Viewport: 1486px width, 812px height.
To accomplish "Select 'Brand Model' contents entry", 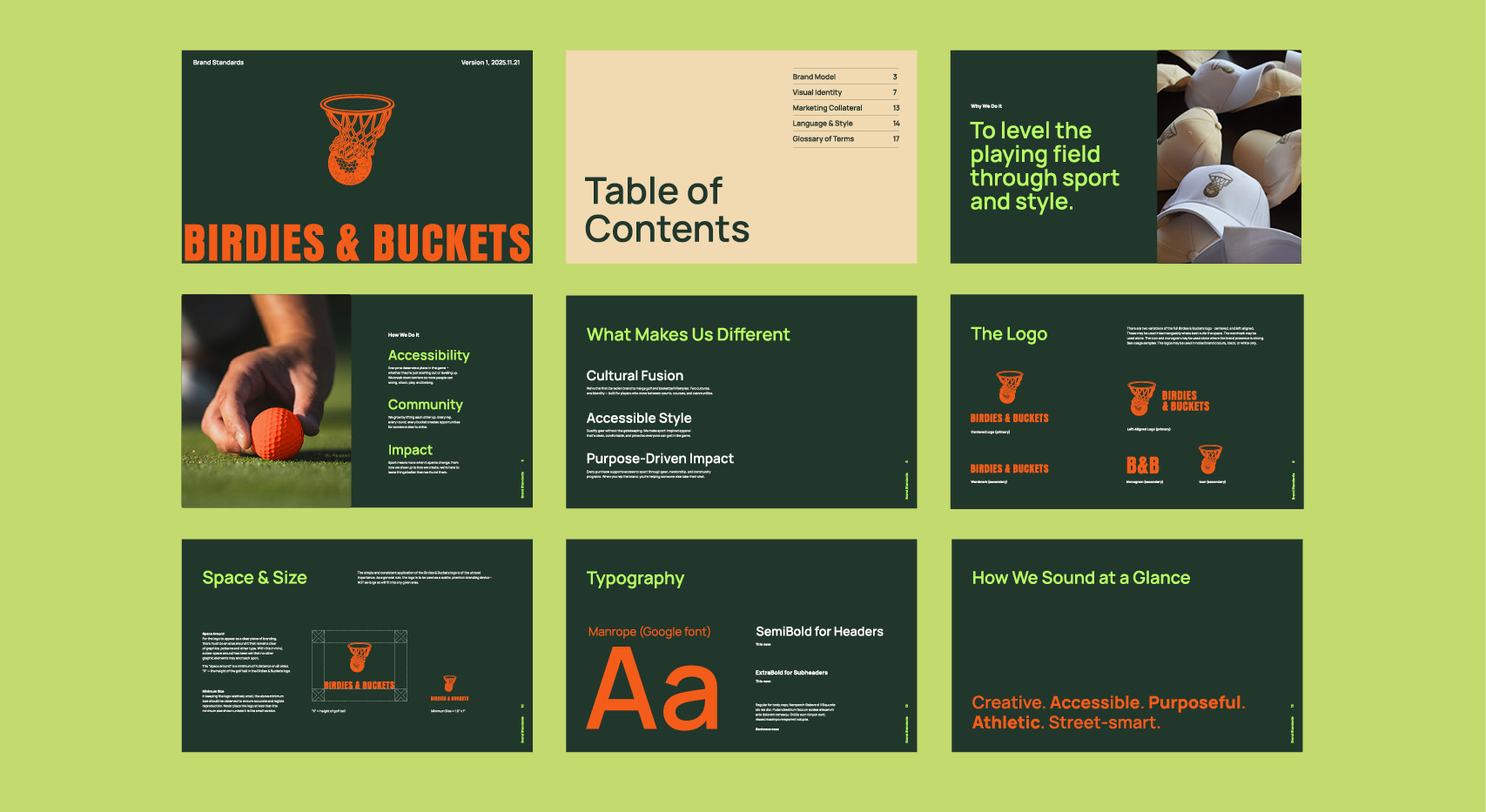I will coord(845,77).
